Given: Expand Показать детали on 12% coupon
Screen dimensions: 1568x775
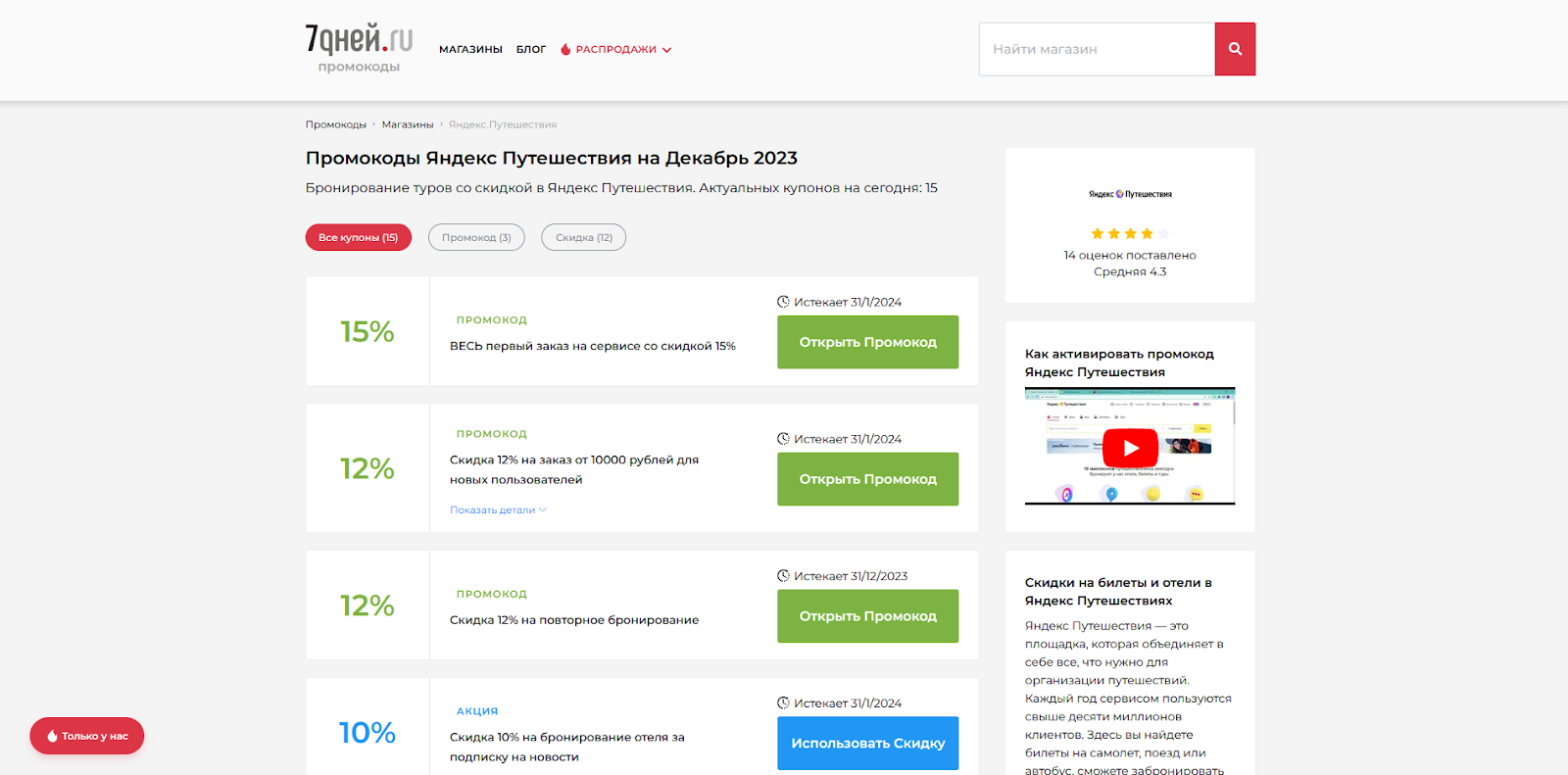Looking at the screenshot, I should click(498, 509).
